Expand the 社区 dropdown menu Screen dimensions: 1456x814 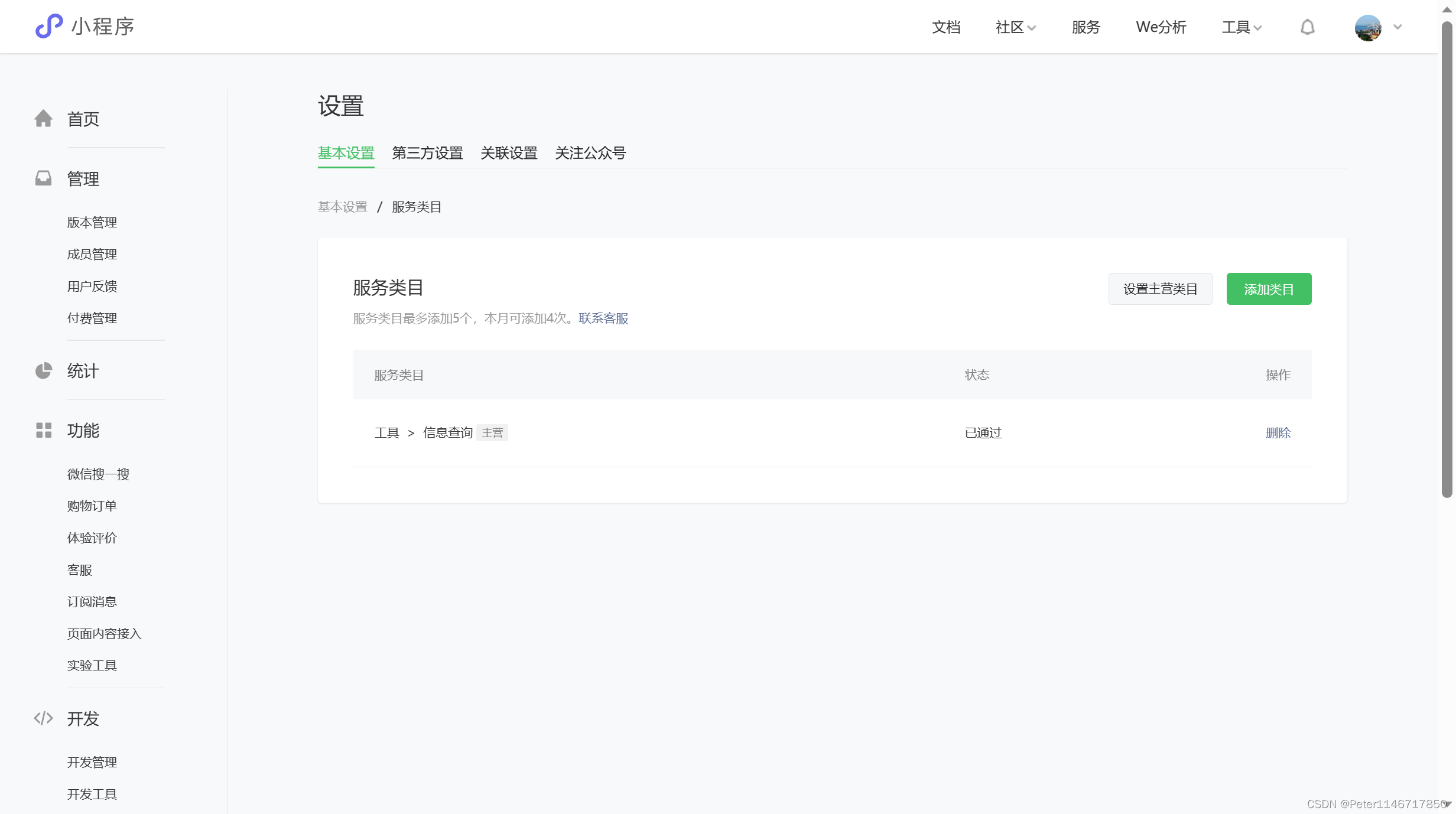[1015, 27]
